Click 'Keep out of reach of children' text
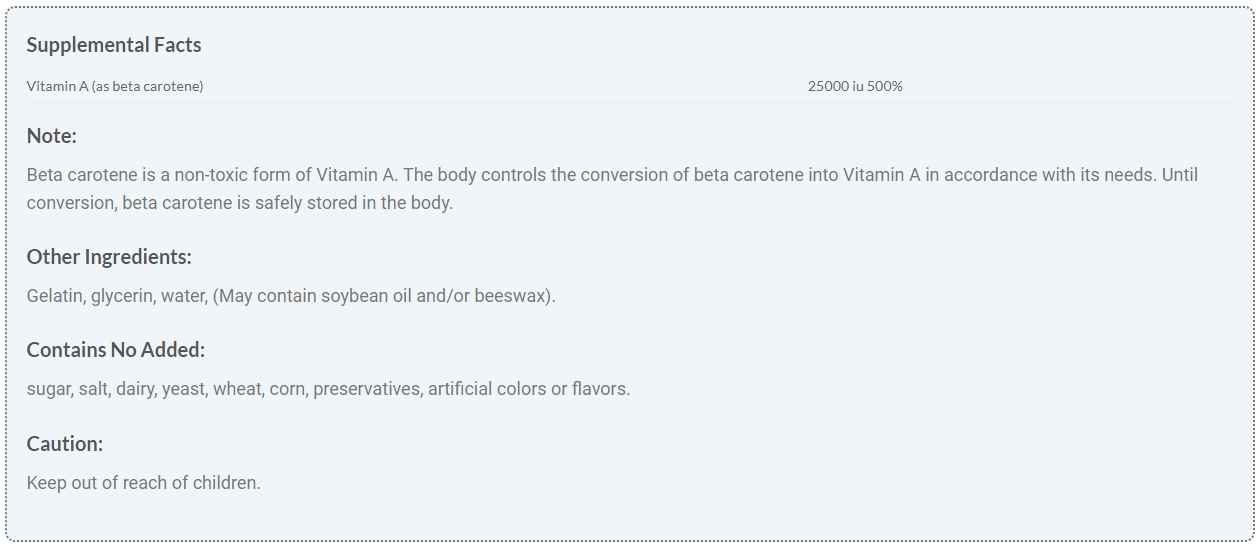The image size is (1257, 548). 143,483
